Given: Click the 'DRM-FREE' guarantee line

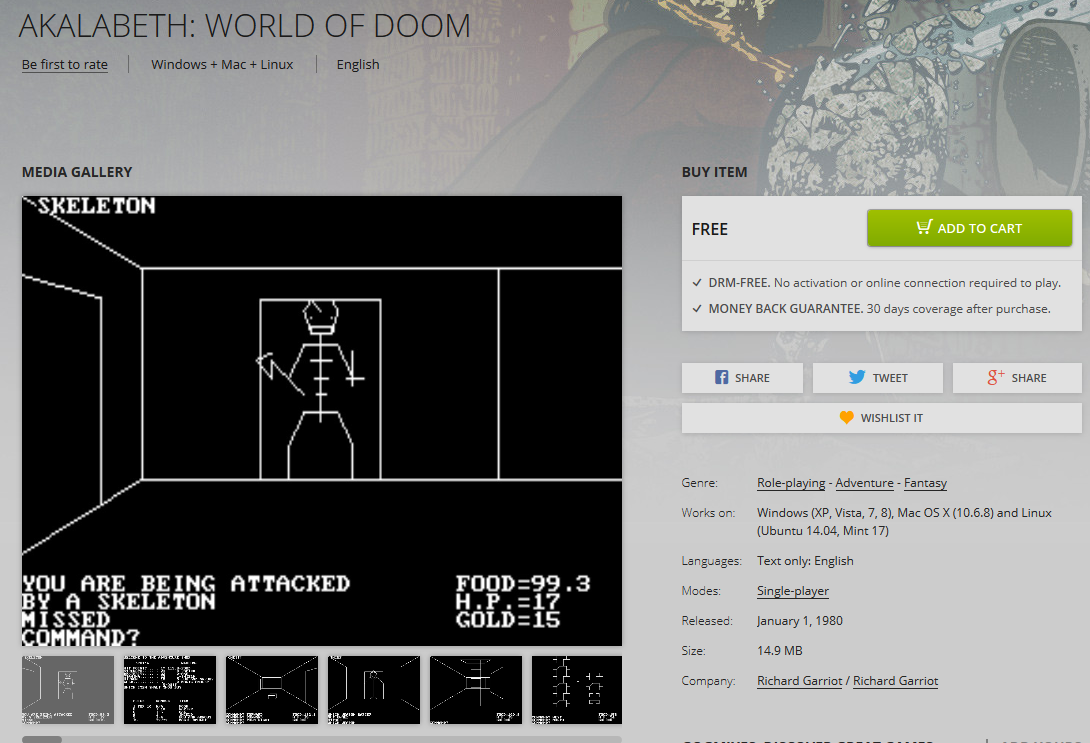Looking at the screenshot, I should click(x=877, y=283).
